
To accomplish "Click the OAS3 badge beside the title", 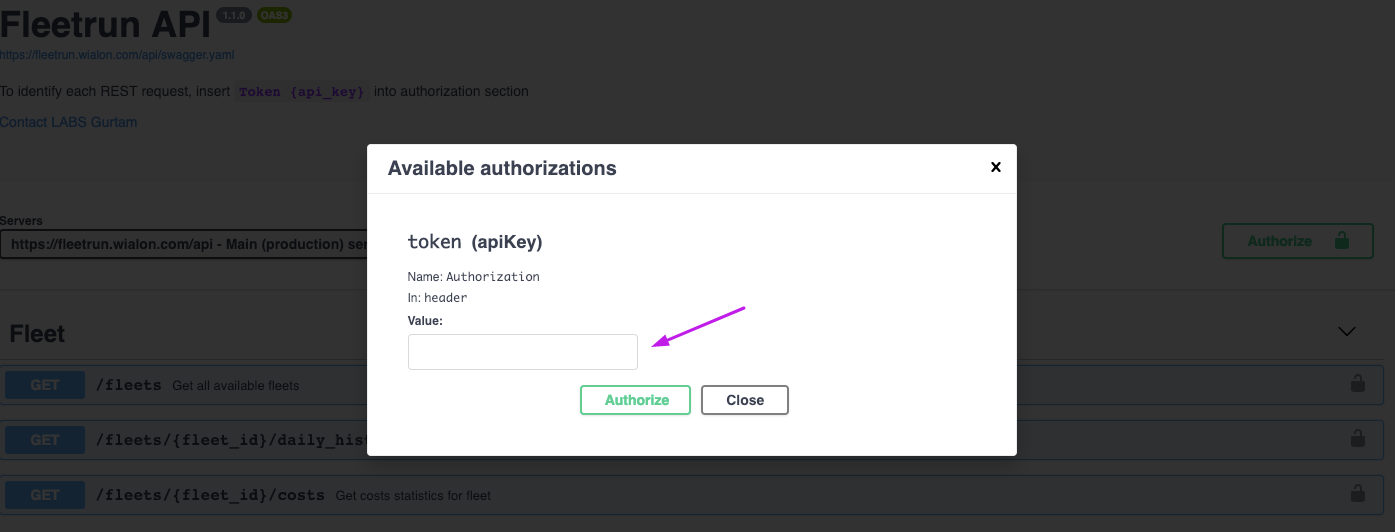I will click(x=274, y=15).
